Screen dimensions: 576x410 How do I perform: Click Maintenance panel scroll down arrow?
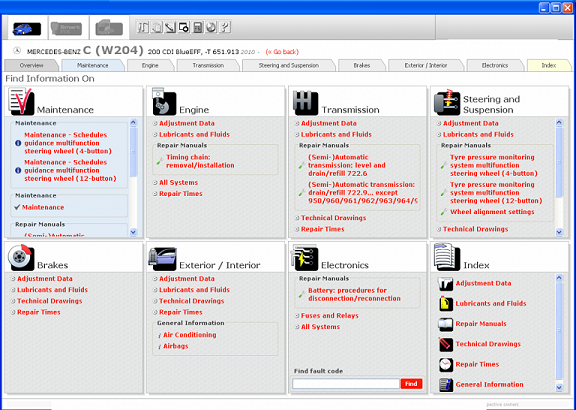coord(133,232)
